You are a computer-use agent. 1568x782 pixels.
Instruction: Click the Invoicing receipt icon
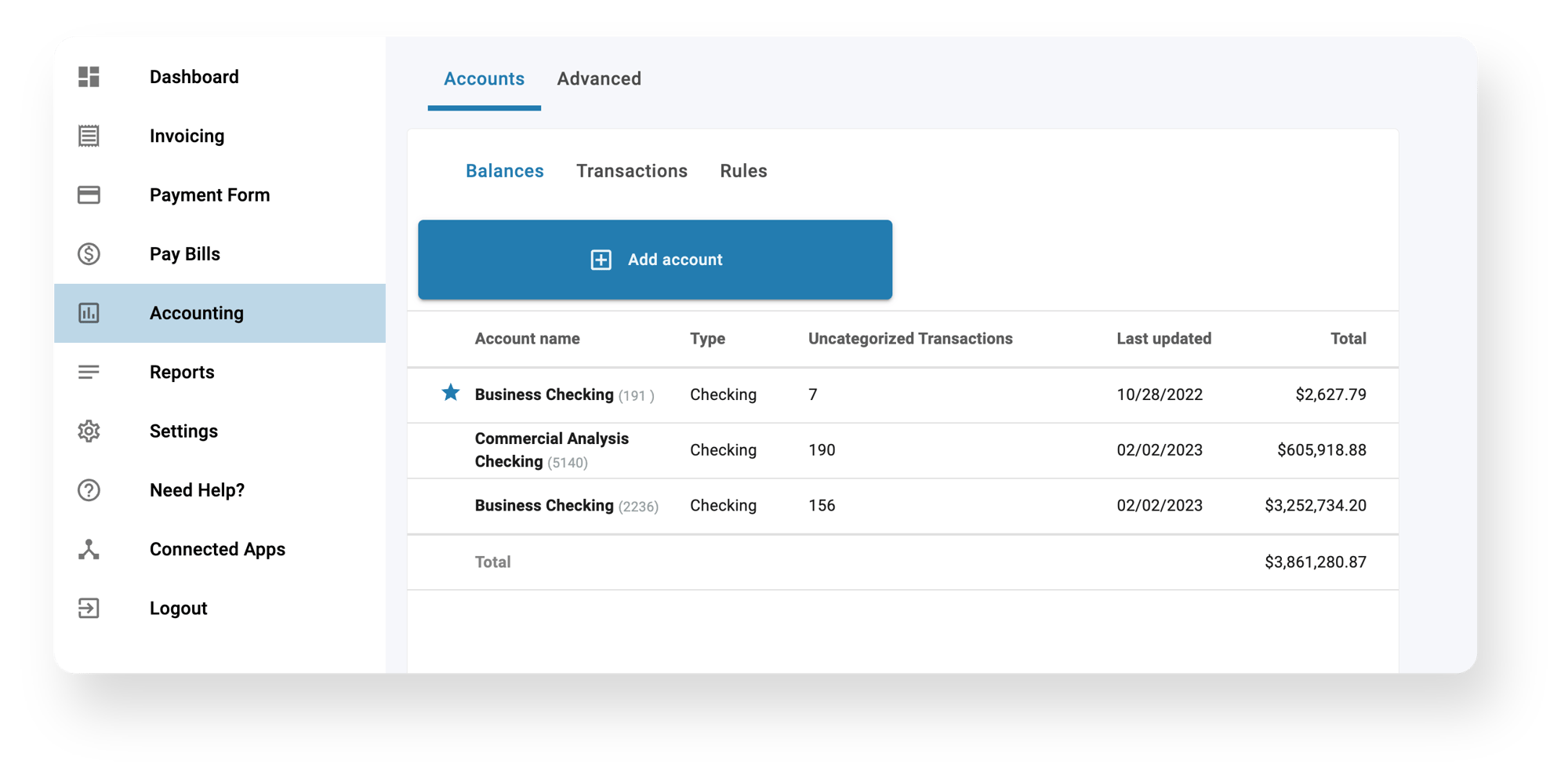pos(89,135)
